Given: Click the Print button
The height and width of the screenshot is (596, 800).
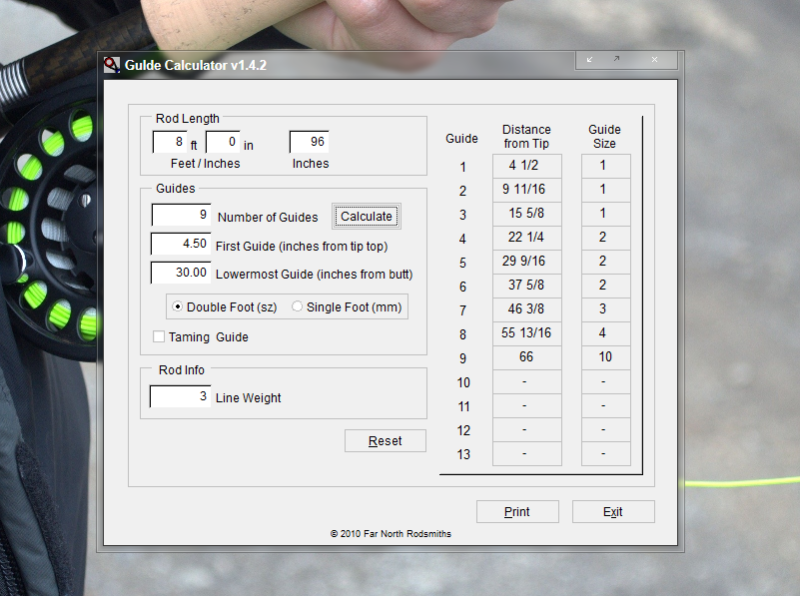Looking at the screenshot, I should click(x=517, y=511).
